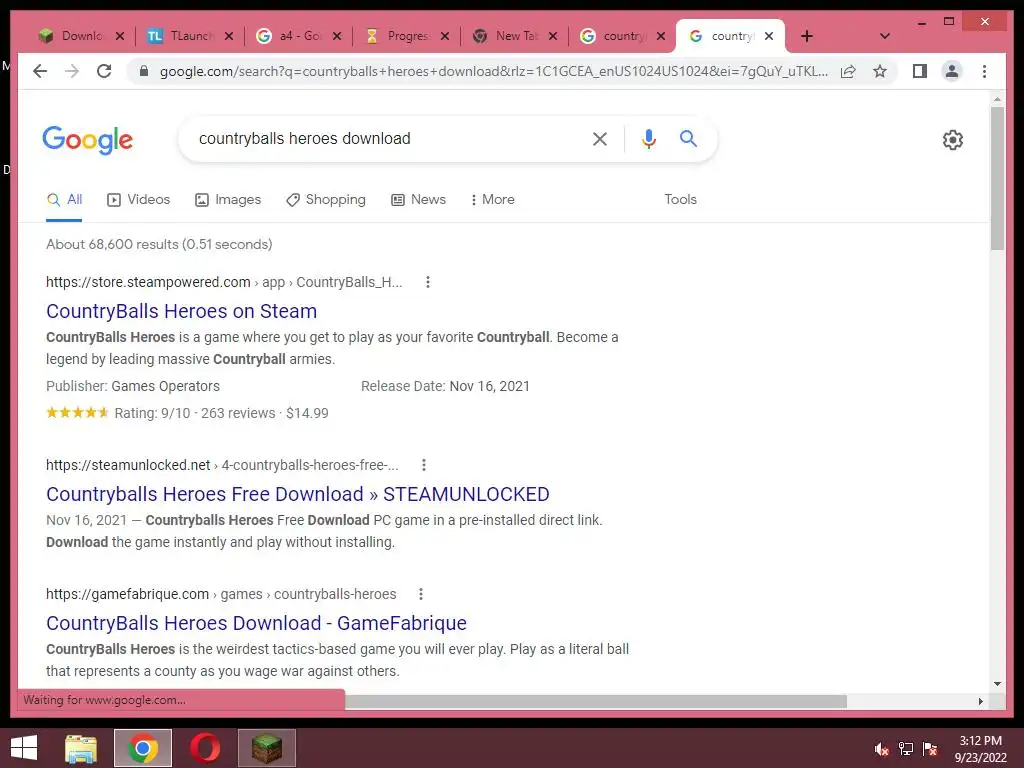This screenshot has height=768, width=1024.
Task: Open CountryBalls Heroes Download - GameFabrique link
Action: click(x=256, y=624)
